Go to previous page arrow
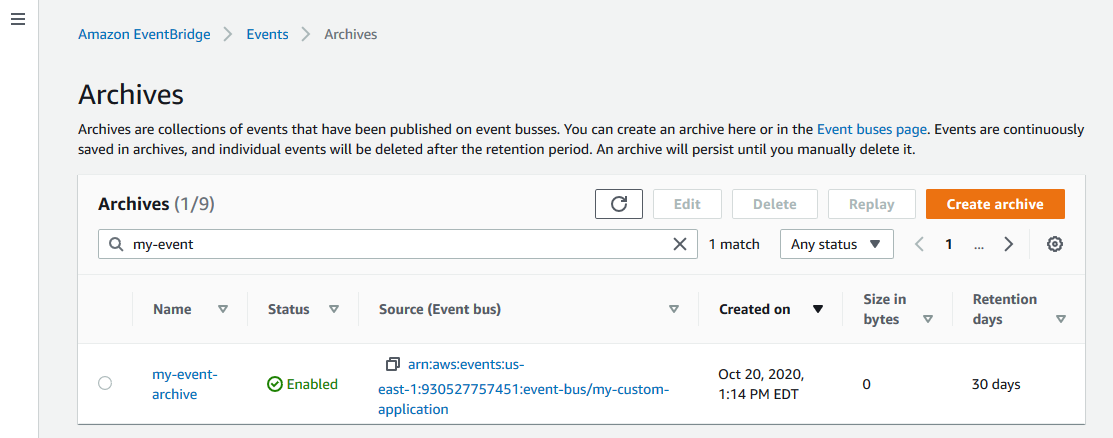 919,244
